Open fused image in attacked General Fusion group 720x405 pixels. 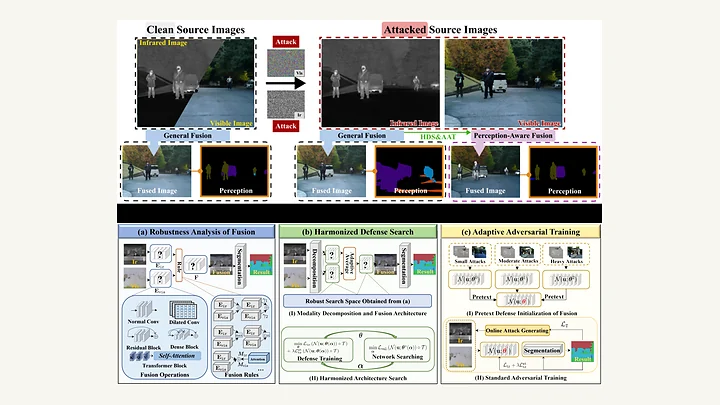[x=331, y=171]
